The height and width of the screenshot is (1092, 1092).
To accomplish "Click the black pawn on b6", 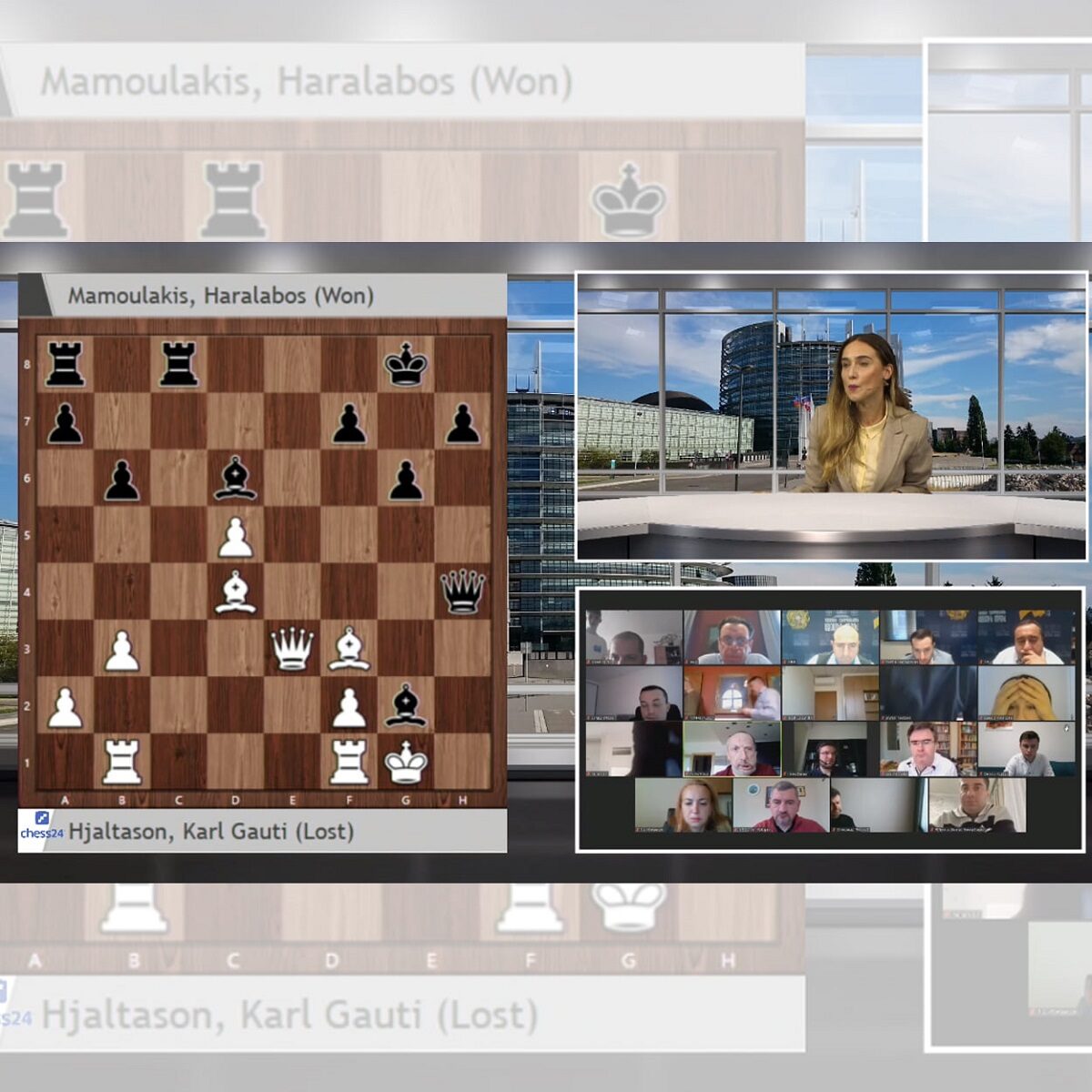I will click(x=122, y=479).
